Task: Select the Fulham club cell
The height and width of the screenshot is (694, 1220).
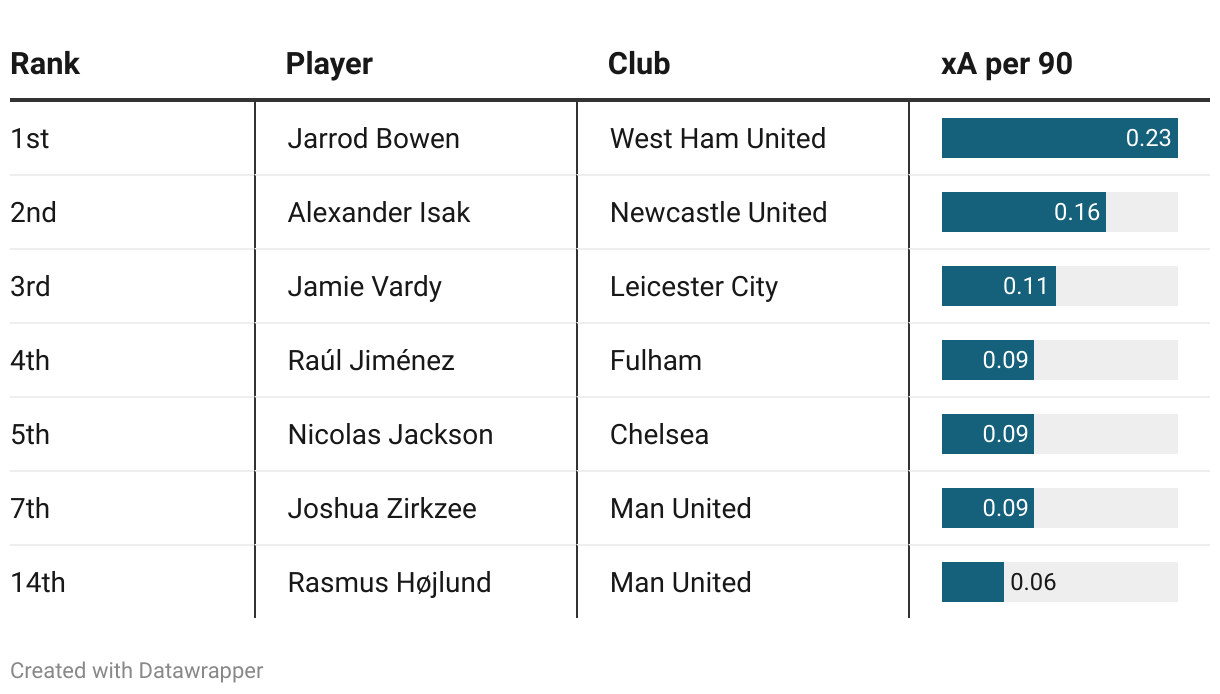Action: [x=743, y=360]
